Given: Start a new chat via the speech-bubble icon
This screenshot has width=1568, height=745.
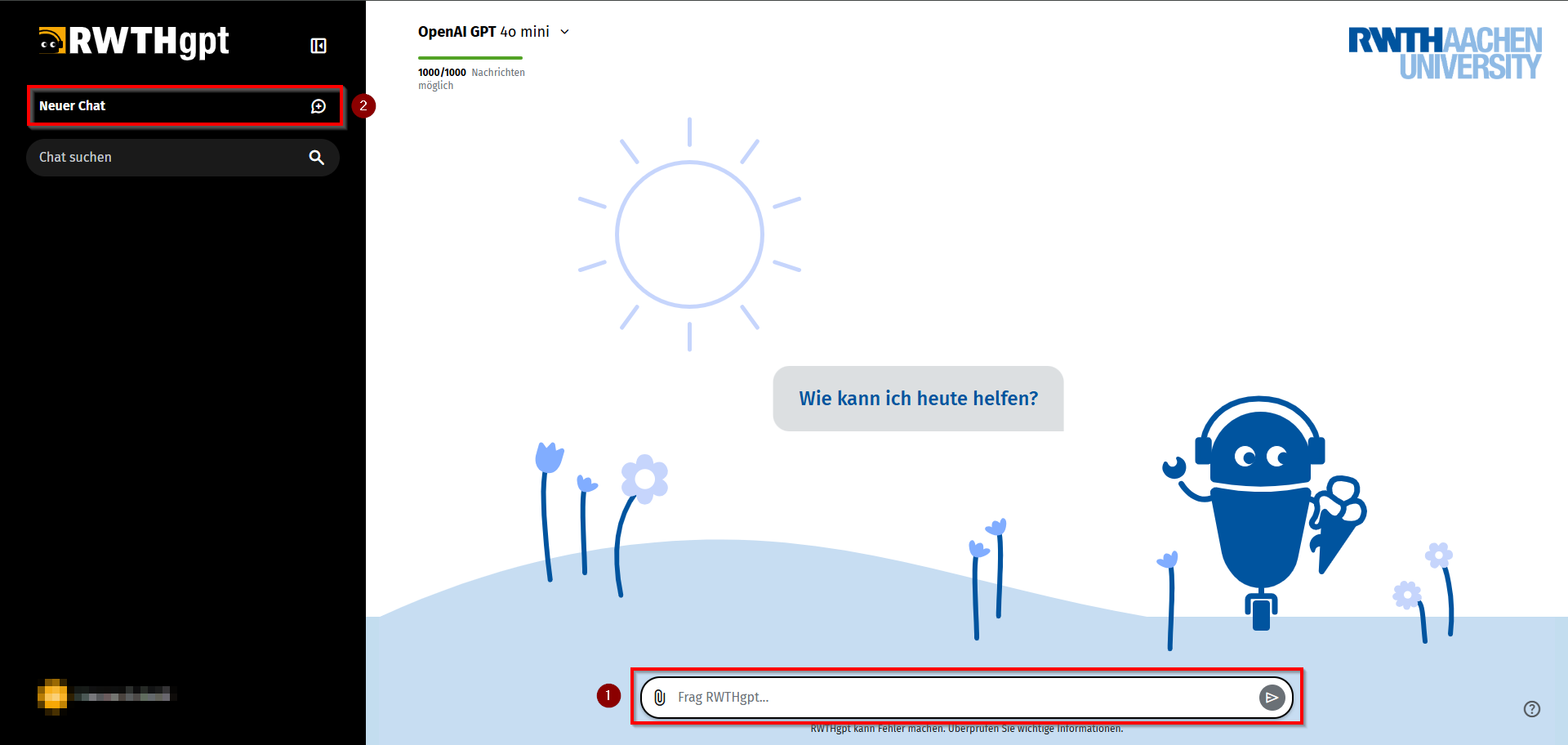Looking at the screenshot, I should coord(318,105).
